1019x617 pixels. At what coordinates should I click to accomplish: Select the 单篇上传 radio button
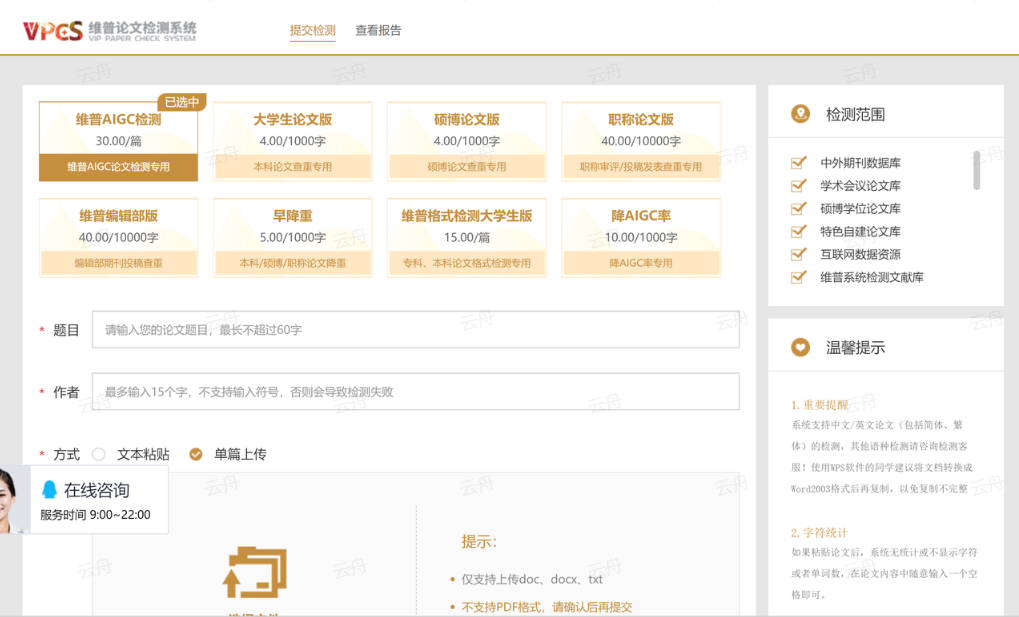(x=196, y=454)
